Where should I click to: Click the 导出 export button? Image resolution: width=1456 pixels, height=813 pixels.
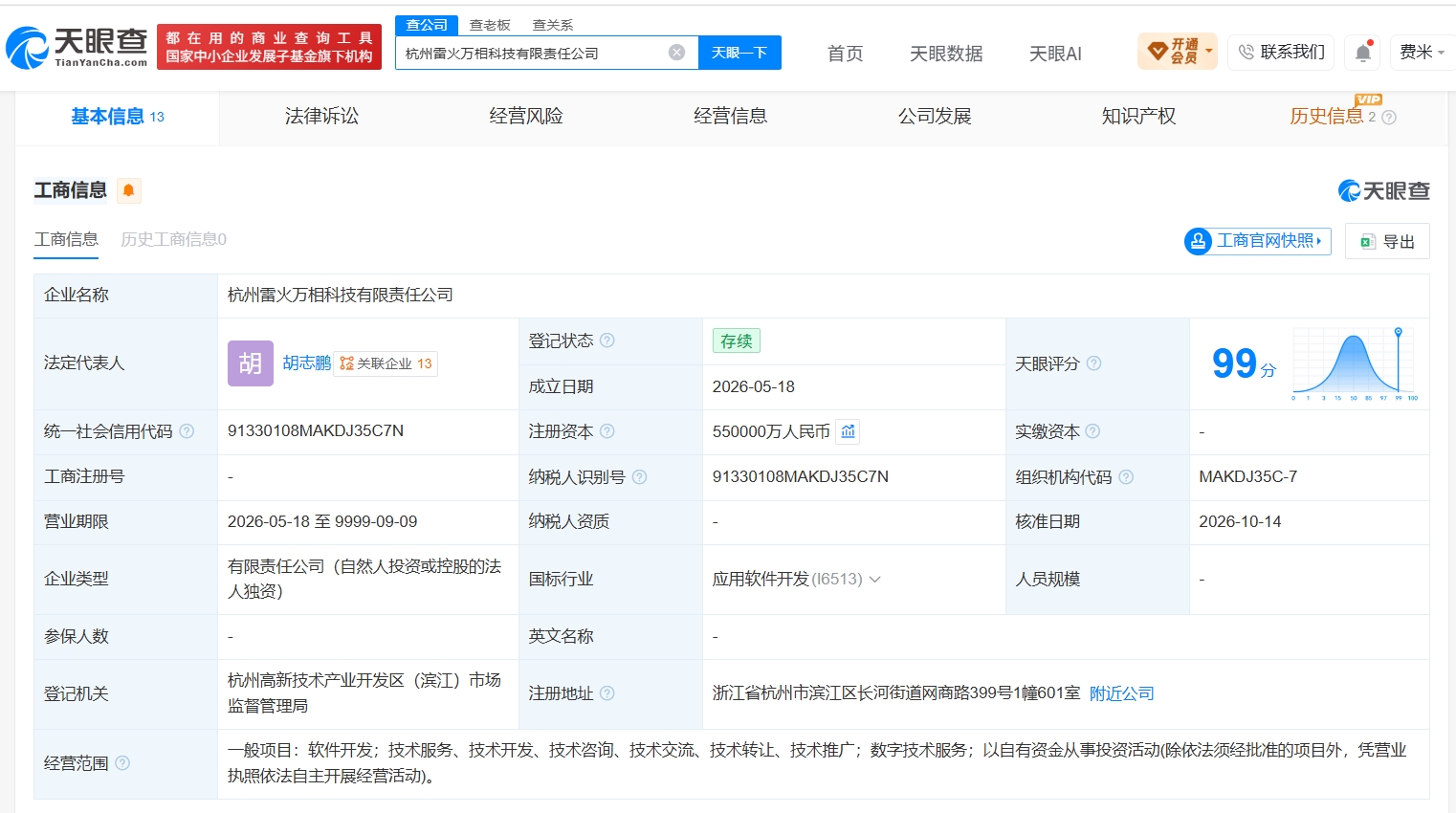[1387, 241]
